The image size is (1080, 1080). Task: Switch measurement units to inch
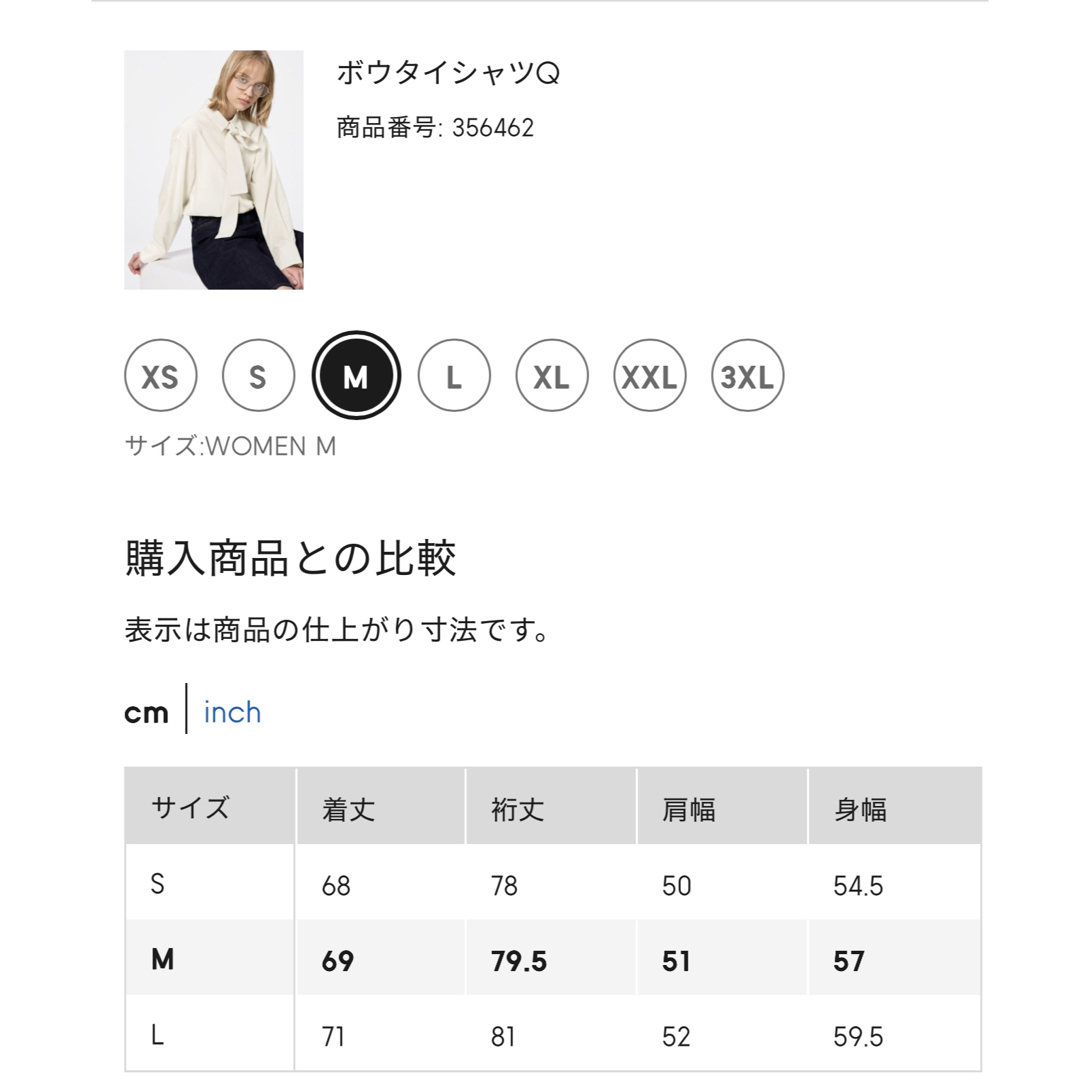(232, 712)
